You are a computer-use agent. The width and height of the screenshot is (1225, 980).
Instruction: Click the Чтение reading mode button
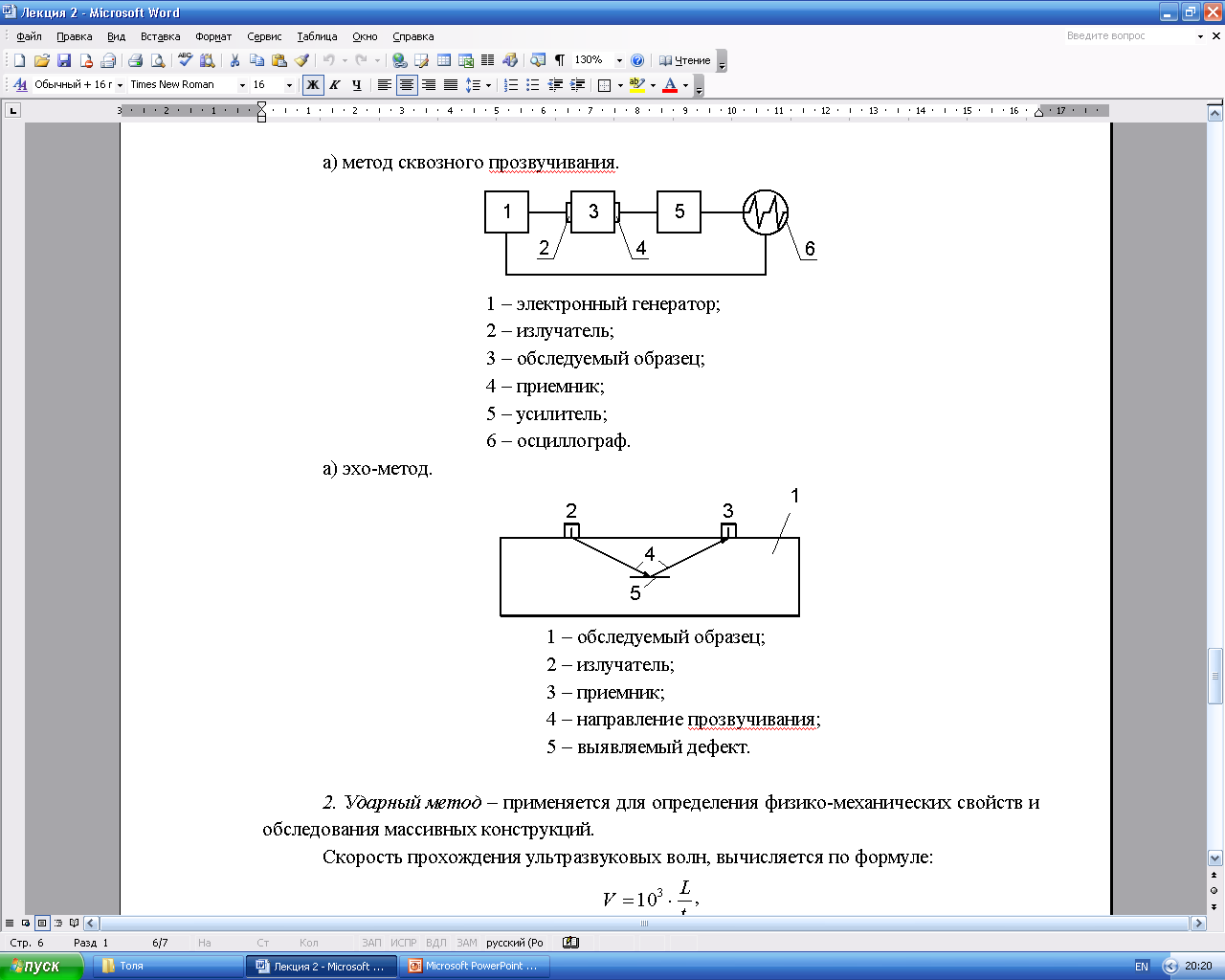684,60
